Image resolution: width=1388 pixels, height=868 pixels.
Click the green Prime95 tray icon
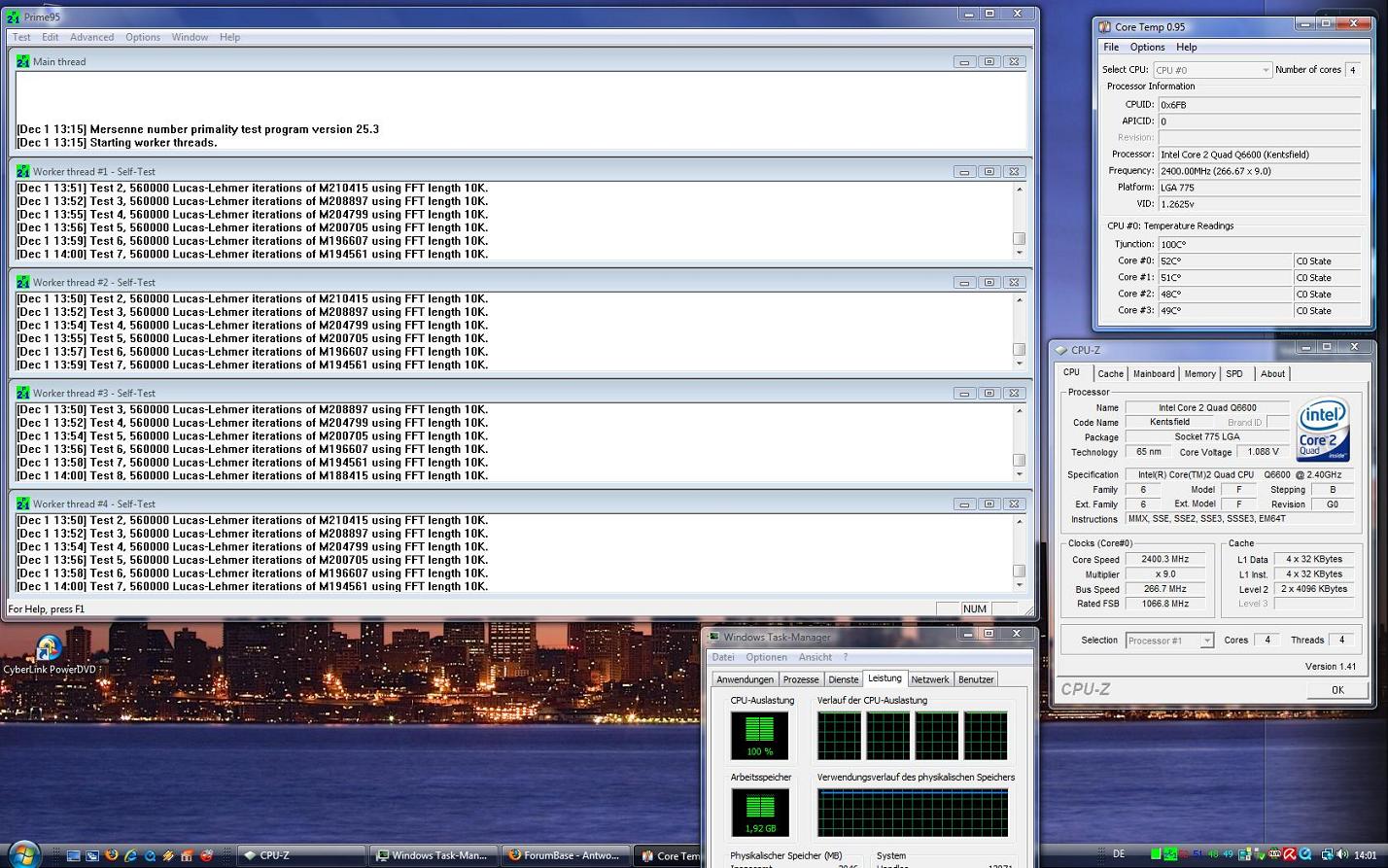(1170, 855)
